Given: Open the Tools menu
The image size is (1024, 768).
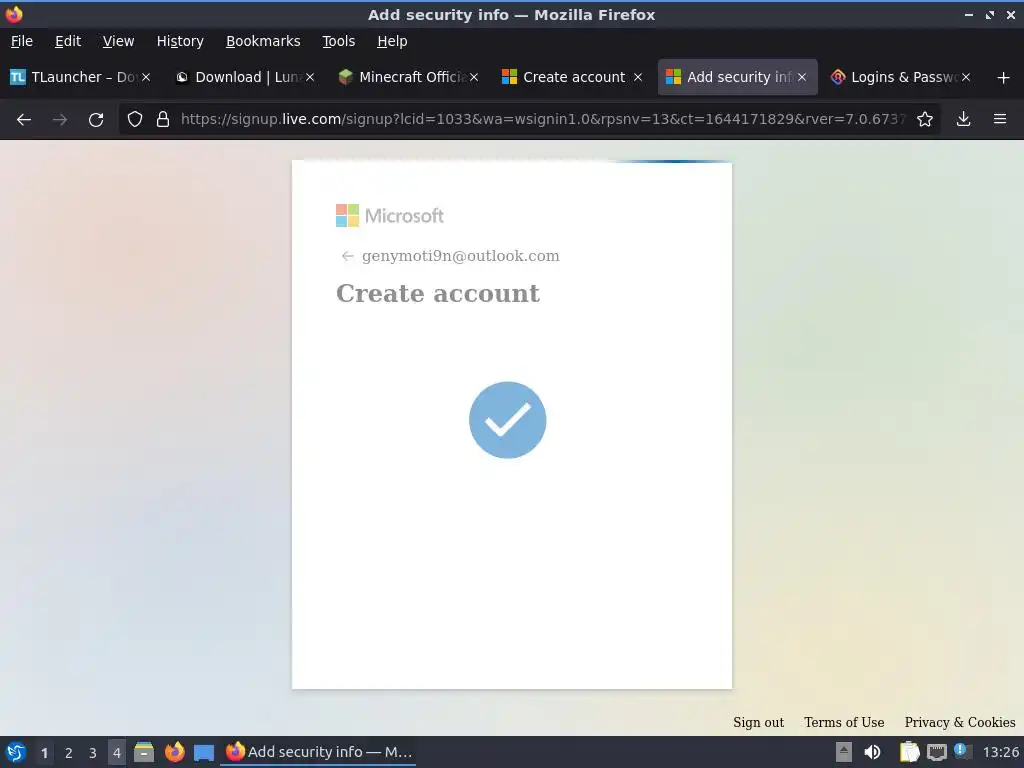Looking at the screenshot, I should pyautogui.click(x=338, y=41).
